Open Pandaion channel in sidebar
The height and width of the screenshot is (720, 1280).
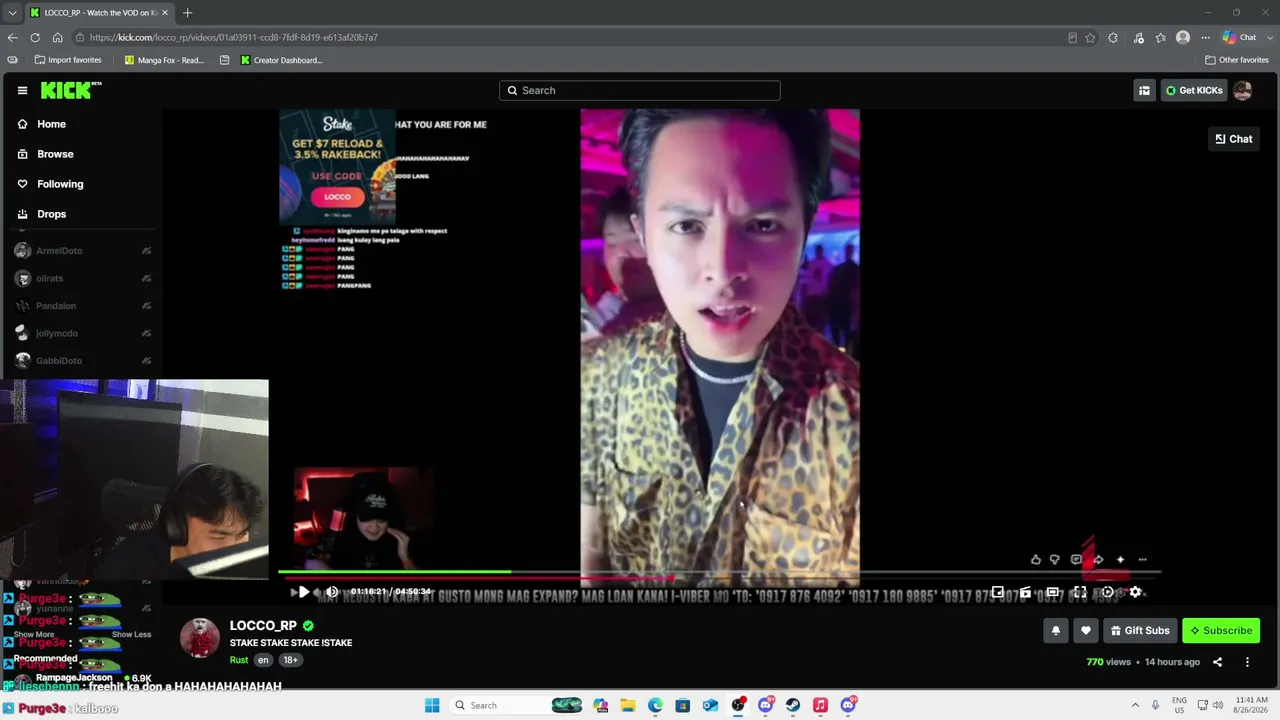pos(82,306)
